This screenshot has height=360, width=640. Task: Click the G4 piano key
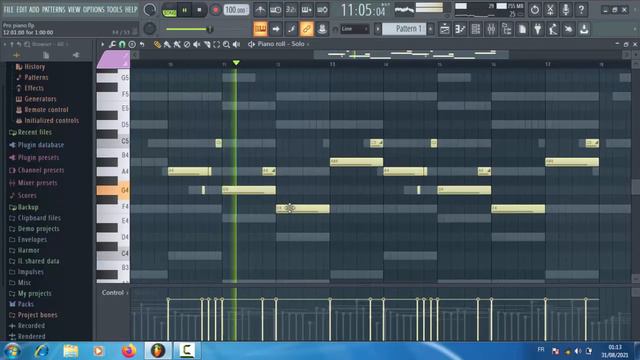pos(113,190)
